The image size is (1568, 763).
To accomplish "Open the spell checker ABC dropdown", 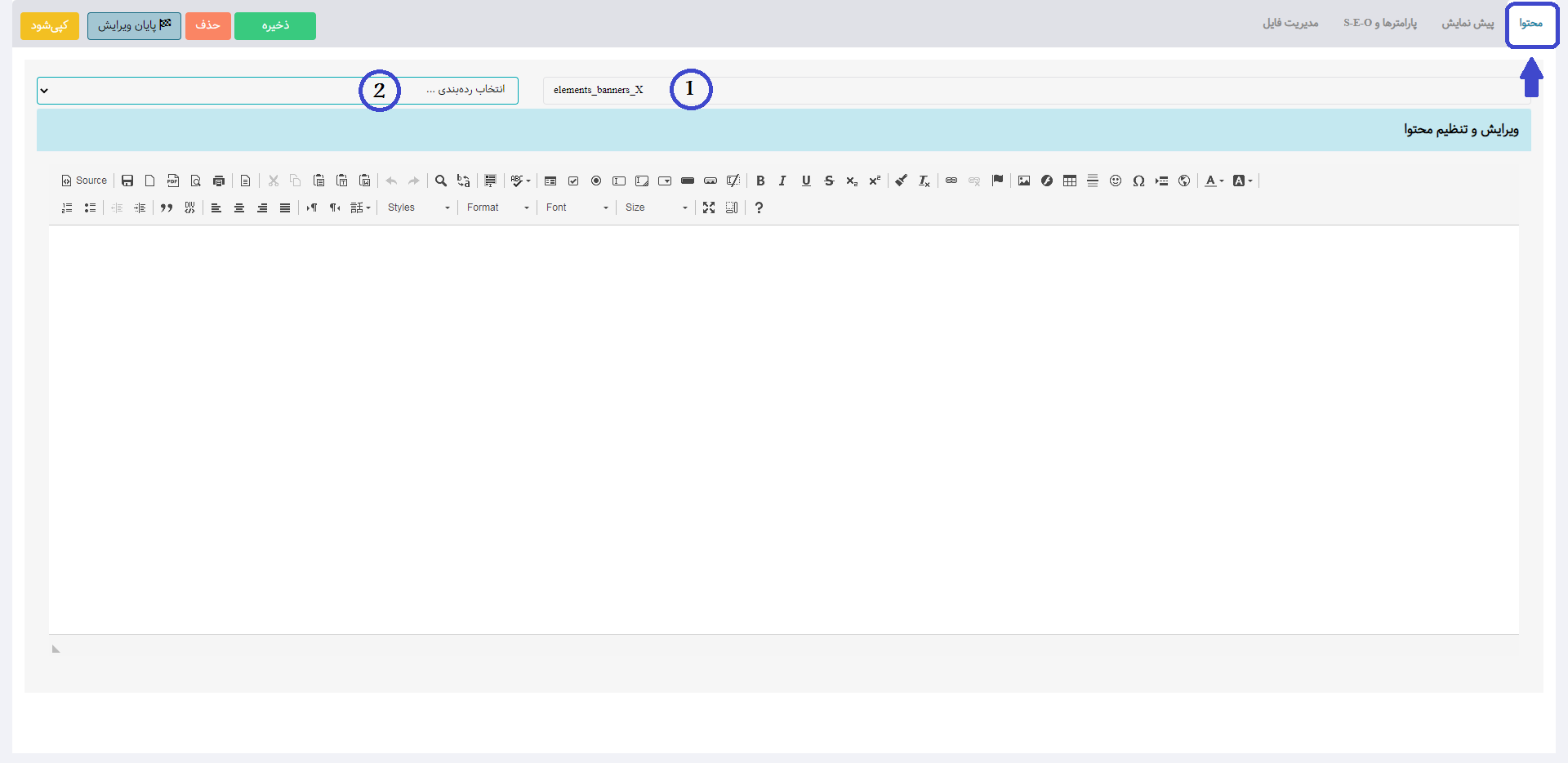I will (x=520, y=181).
